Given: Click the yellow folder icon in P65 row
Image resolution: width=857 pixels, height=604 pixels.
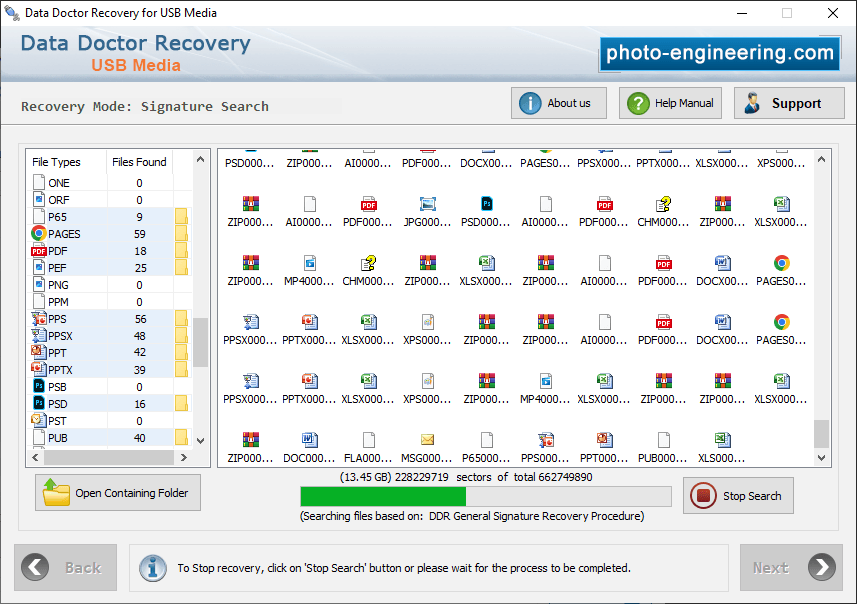Looking at the screenshot, I should tap(181, 216).
